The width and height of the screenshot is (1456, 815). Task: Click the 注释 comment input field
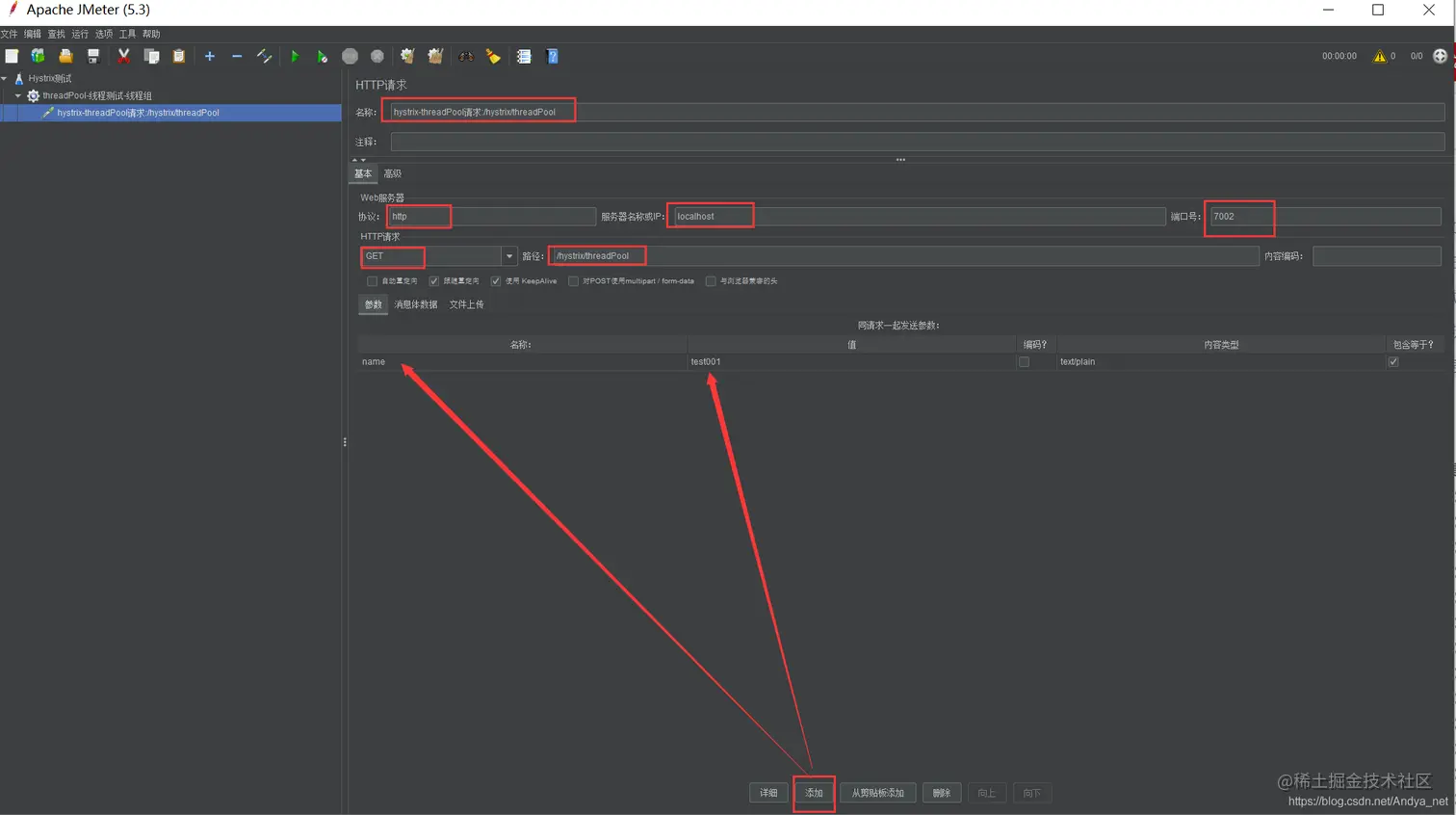(917, 142)
